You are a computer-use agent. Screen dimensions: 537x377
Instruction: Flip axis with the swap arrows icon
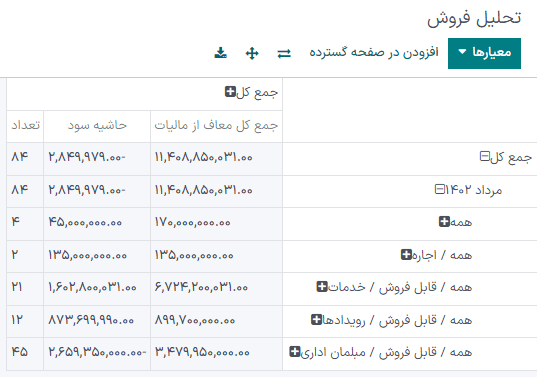284,53
